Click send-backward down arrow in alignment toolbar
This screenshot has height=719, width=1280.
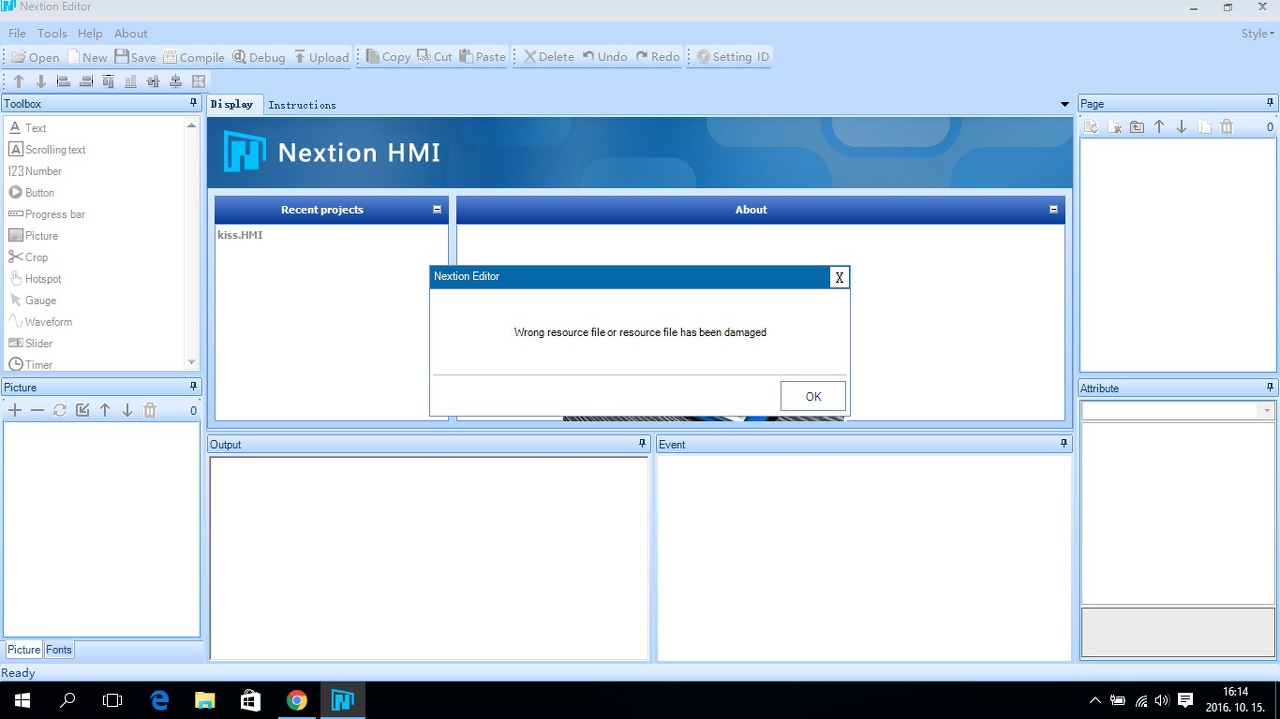click(41, 82)
